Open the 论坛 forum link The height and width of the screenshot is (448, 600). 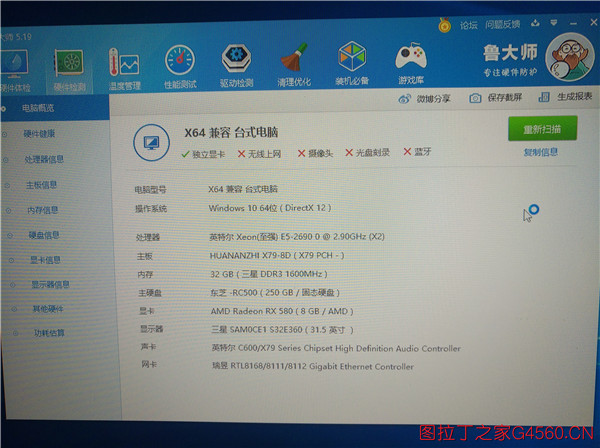[469, 25]
